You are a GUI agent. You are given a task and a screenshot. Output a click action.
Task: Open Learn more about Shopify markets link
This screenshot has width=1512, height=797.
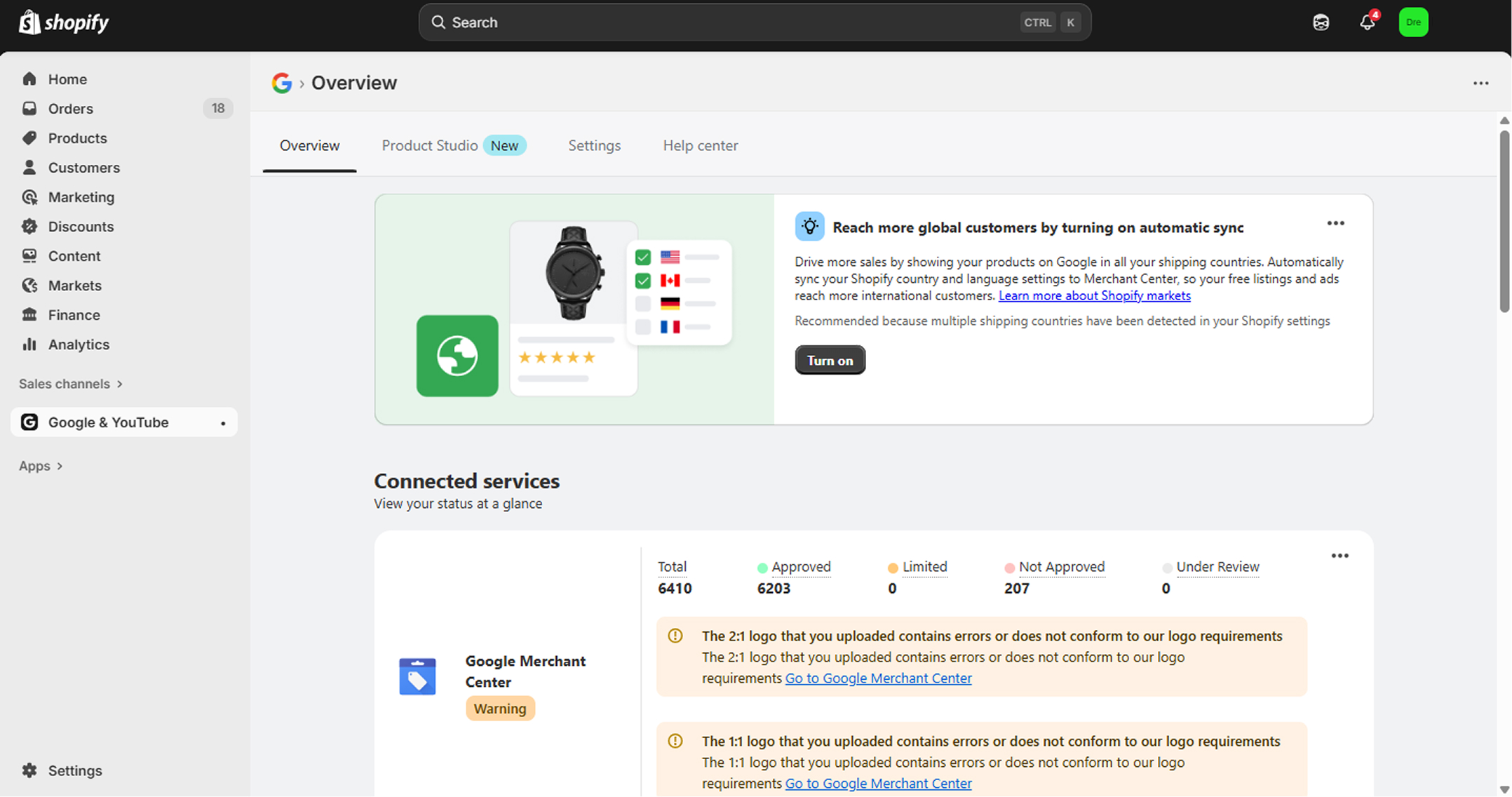click(1094, 295)
